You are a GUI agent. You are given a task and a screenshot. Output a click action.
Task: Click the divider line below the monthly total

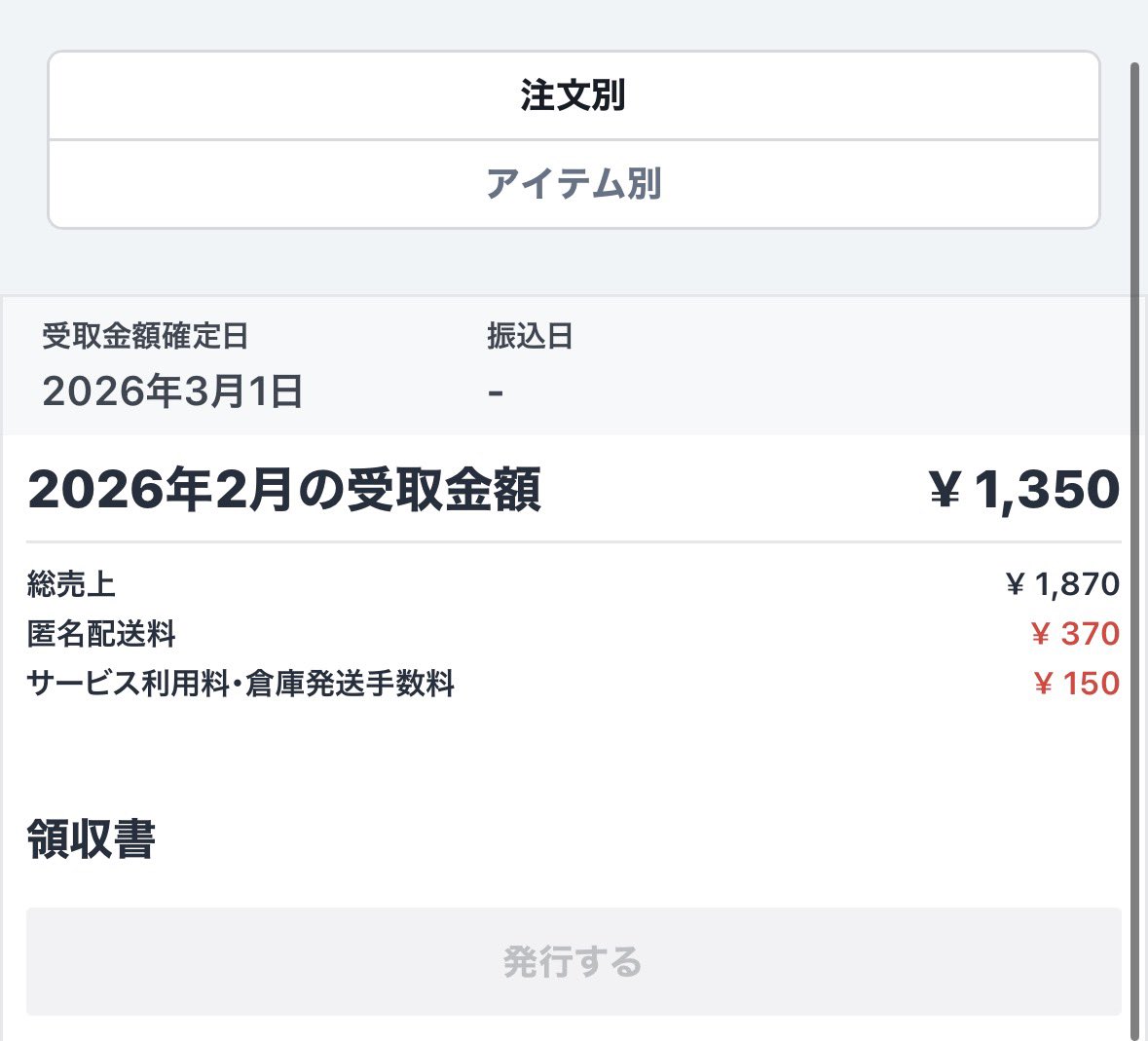coord(574,541)
